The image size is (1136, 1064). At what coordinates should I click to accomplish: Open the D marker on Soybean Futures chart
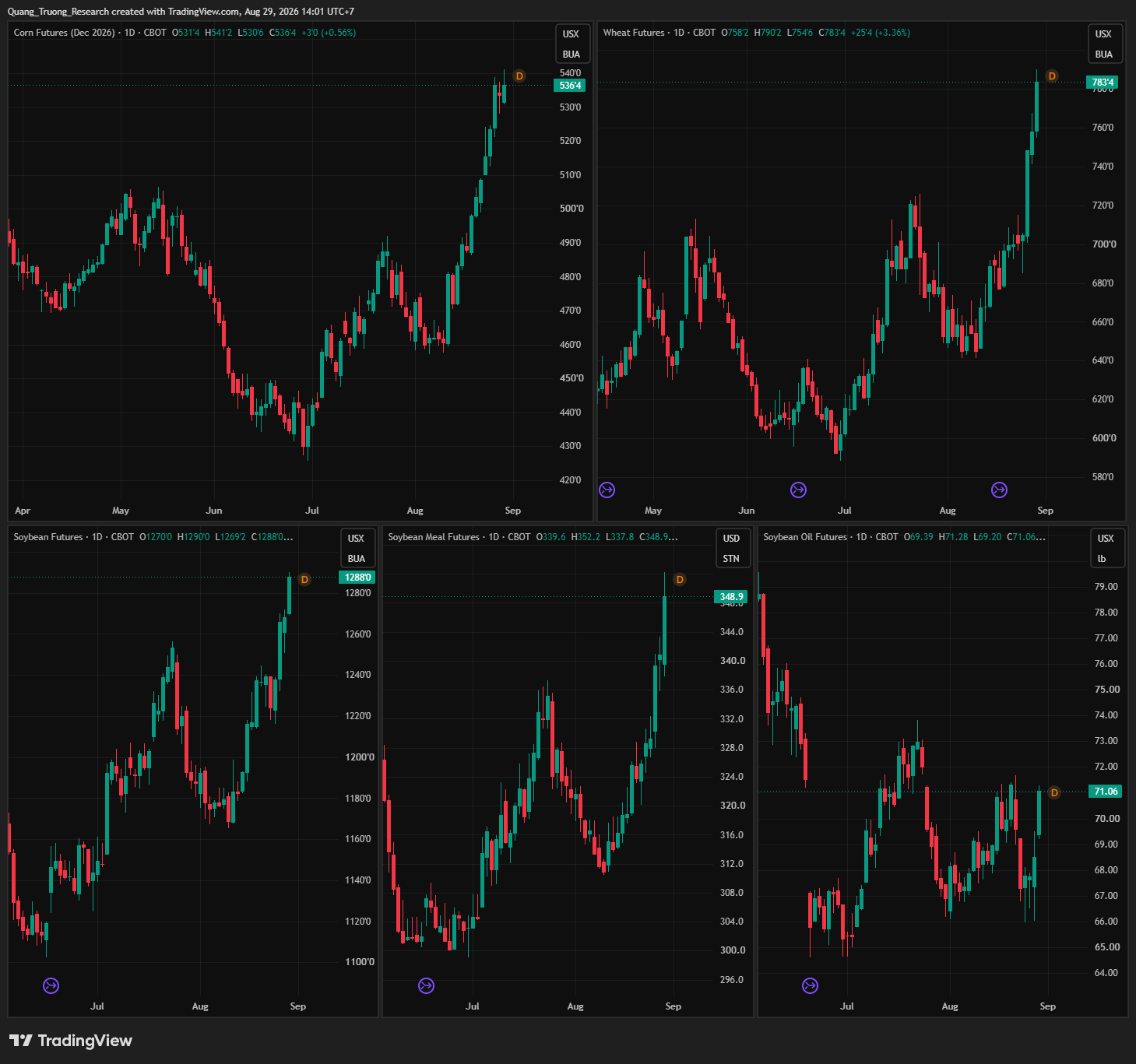(x=304, y=580)
